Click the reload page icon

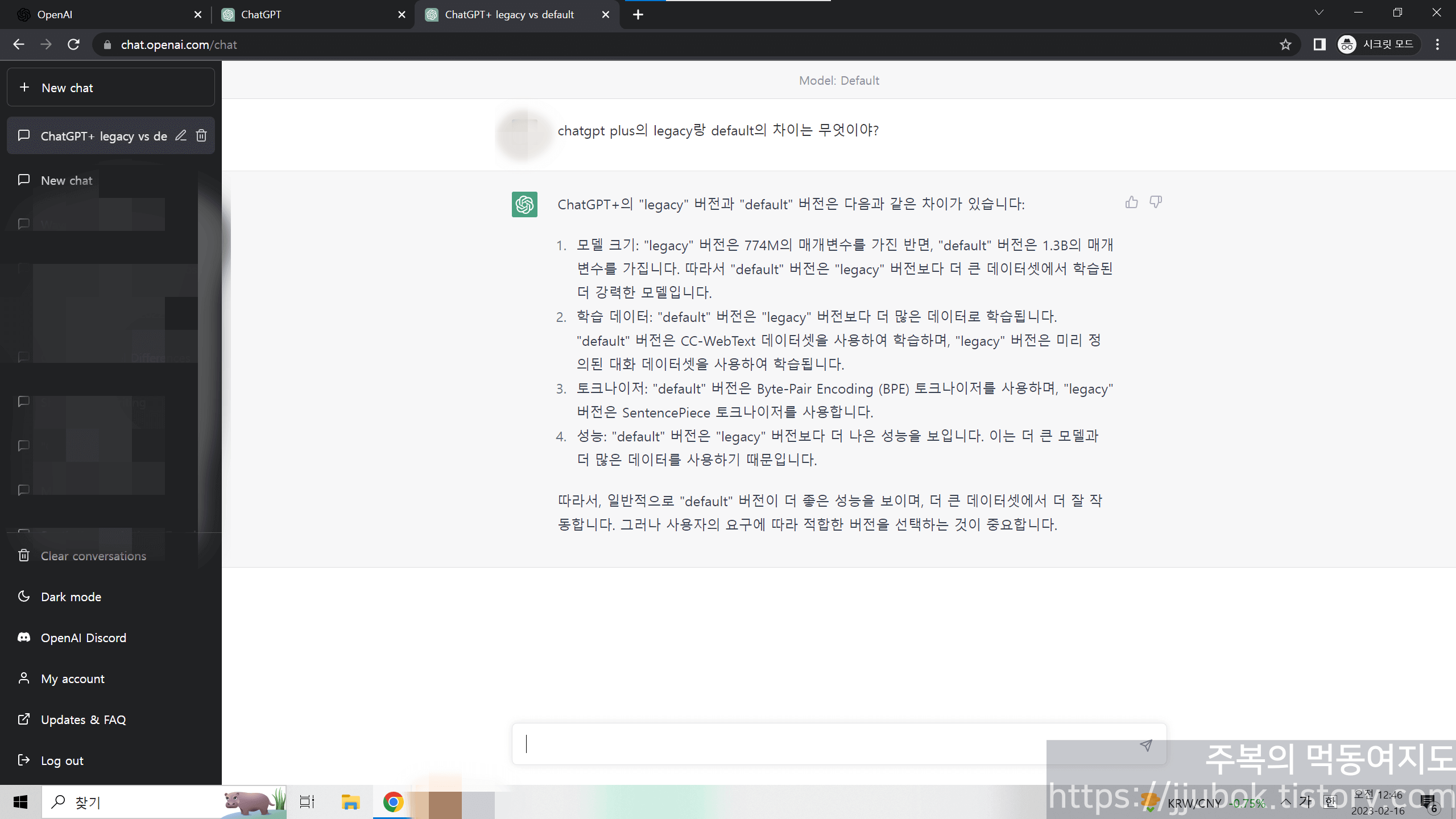pos(73,44)
